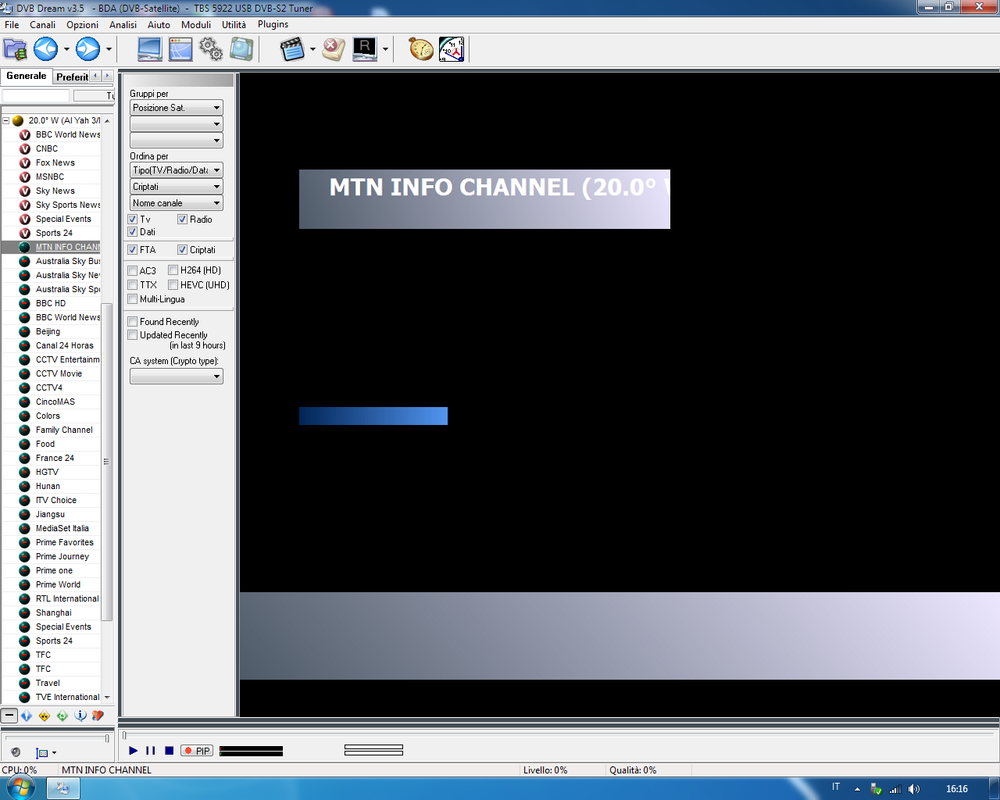Click the yellow diamond icon below list
The image size is (1000, 800).
point(44,716)
